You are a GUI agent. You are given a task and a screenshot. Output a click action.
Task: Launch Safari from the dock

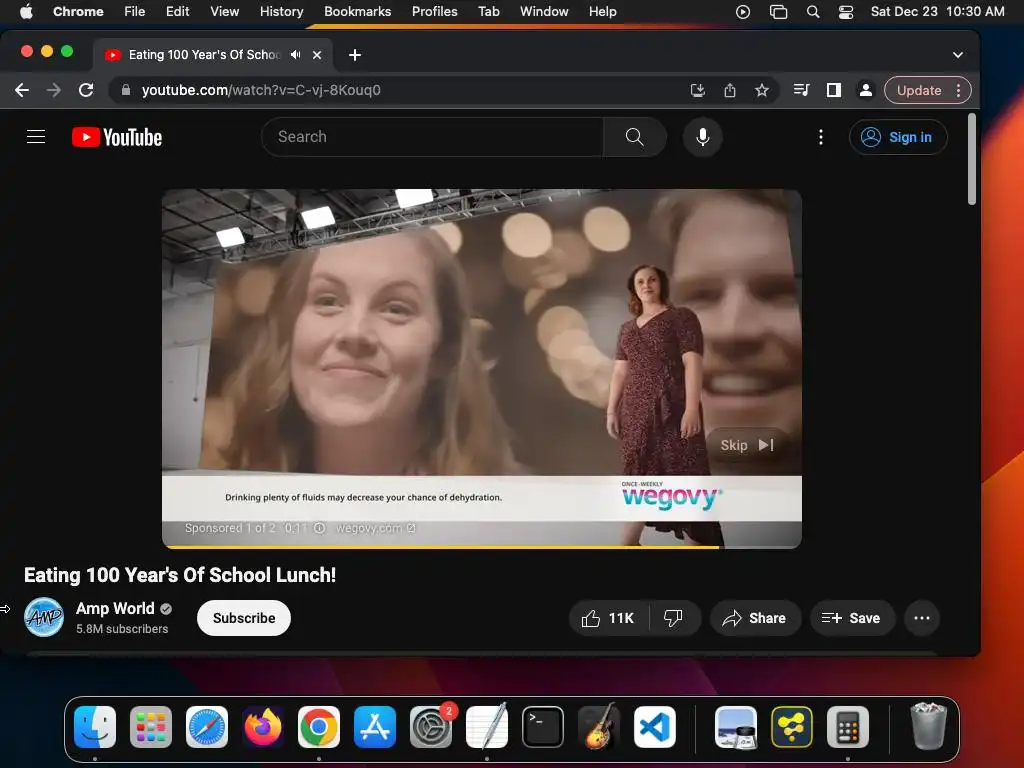click(x=207, y=727)
